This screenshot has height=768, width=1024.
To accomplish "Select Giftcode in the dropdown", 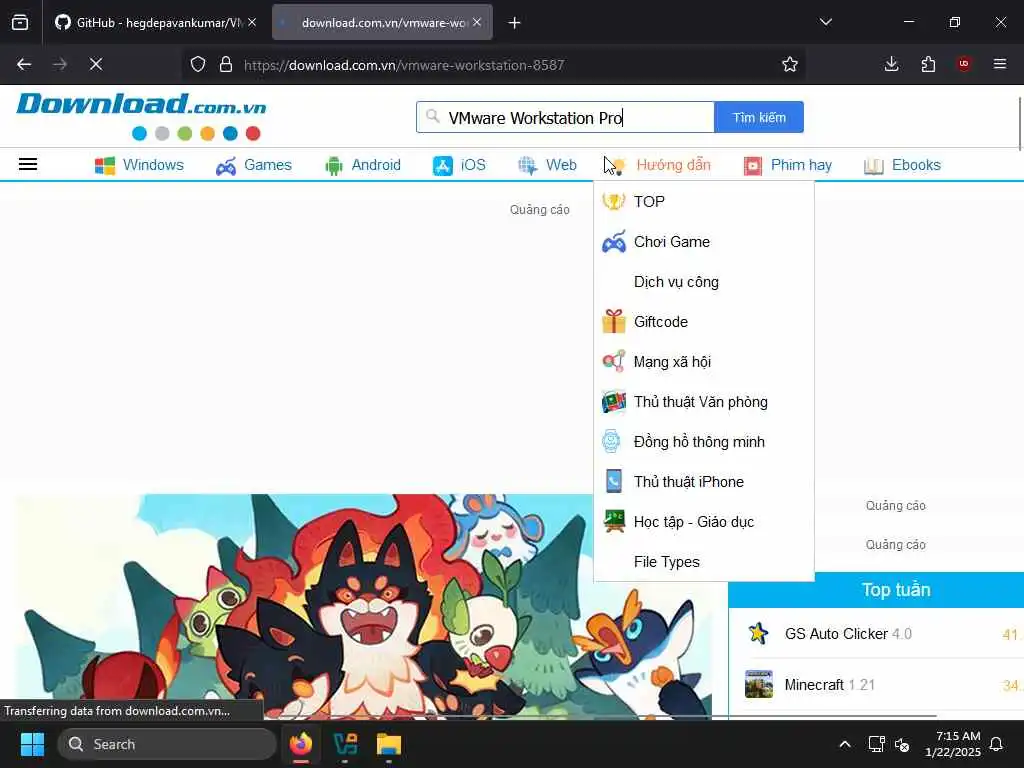I will pos(704,321).
